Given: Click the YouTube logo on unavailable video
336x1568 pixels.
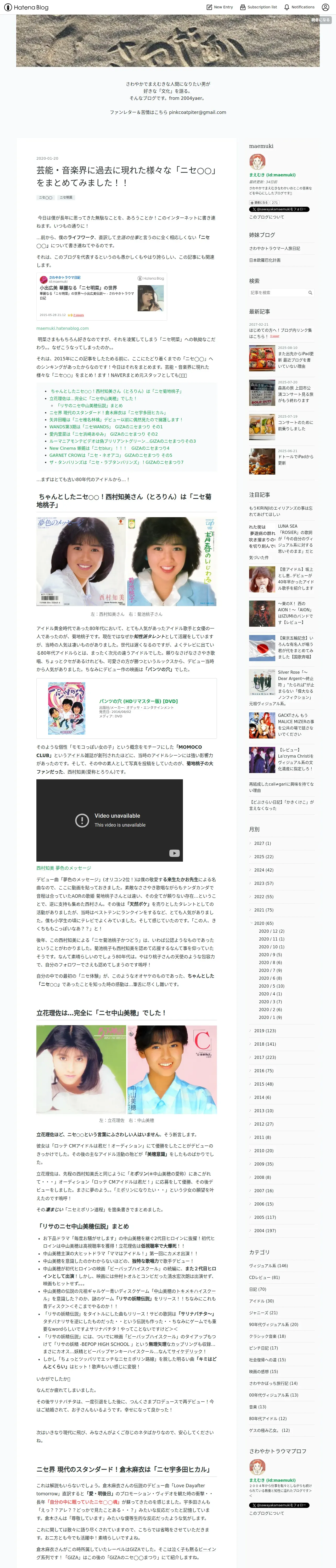Looking at the screenshot, I should [x=174, y=854].
